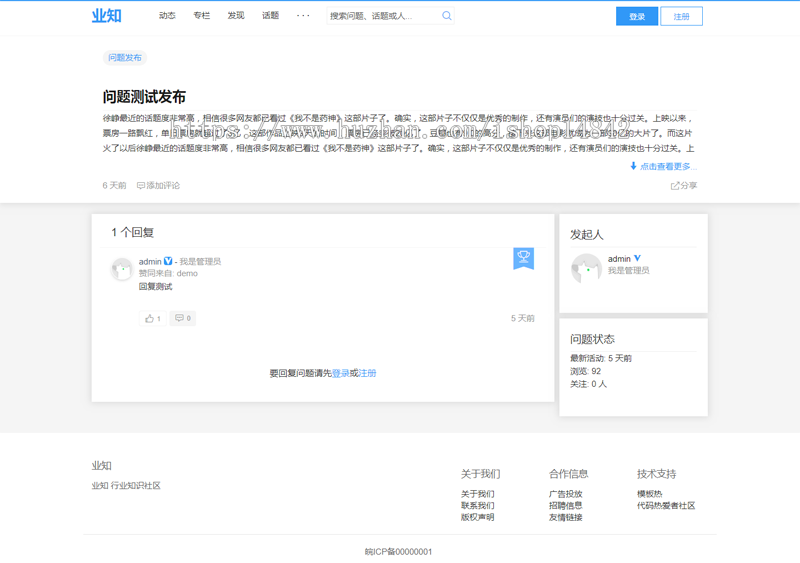Click the 问题测试发布 question title
The image size is (800, 563).
coord(144,96)
